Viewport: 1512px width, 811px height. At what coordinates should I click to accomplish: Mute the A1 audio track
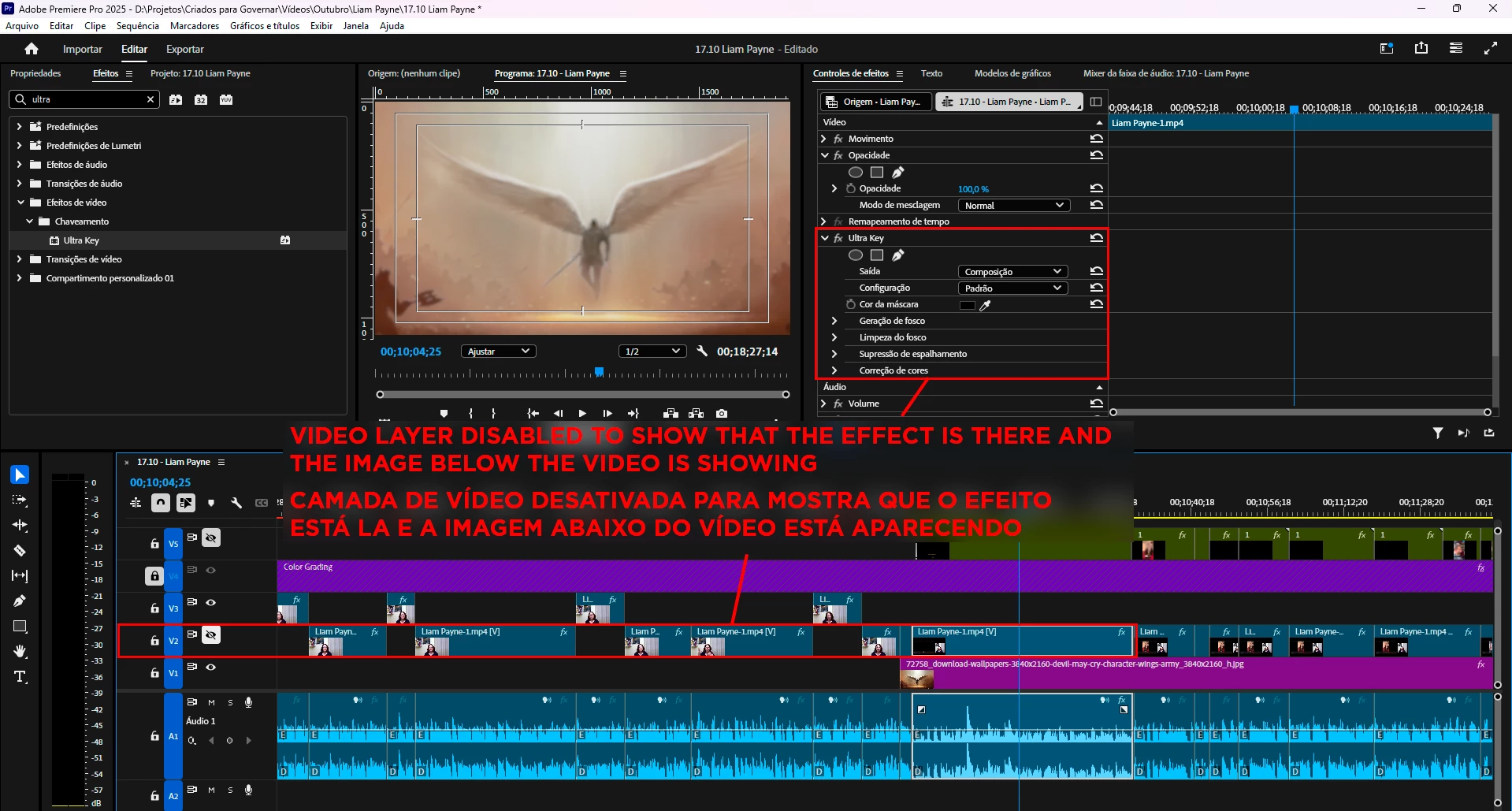click(x=211, y=702)
